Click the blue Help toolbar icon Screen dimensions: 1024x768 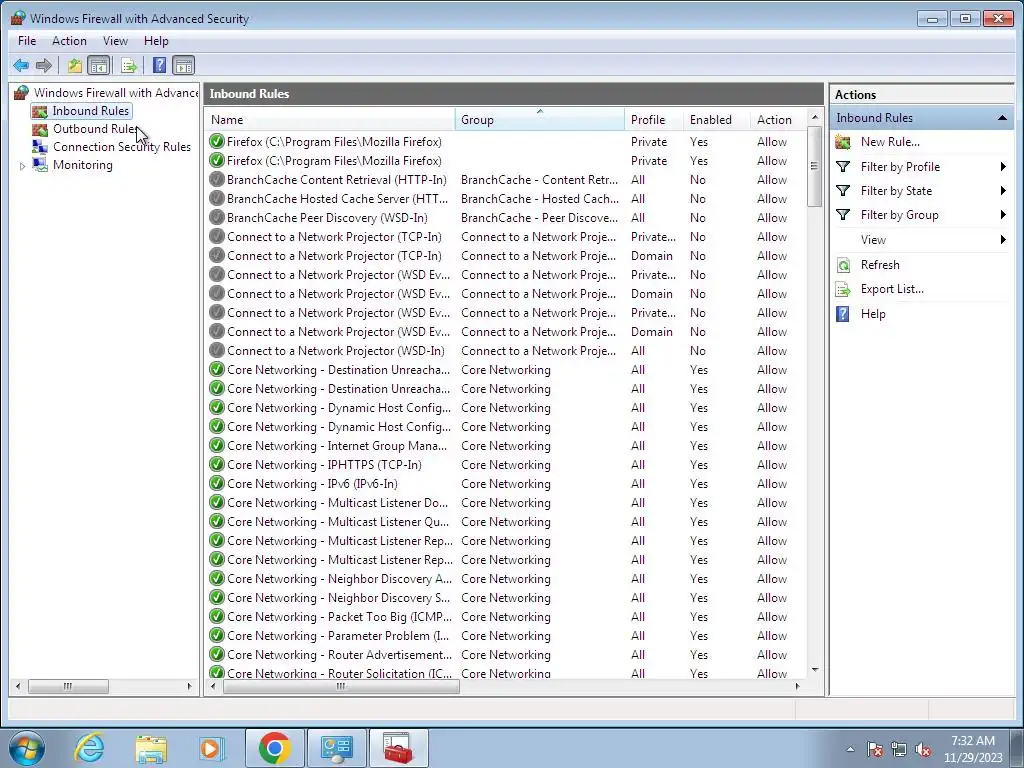click(x=159, y=65)
